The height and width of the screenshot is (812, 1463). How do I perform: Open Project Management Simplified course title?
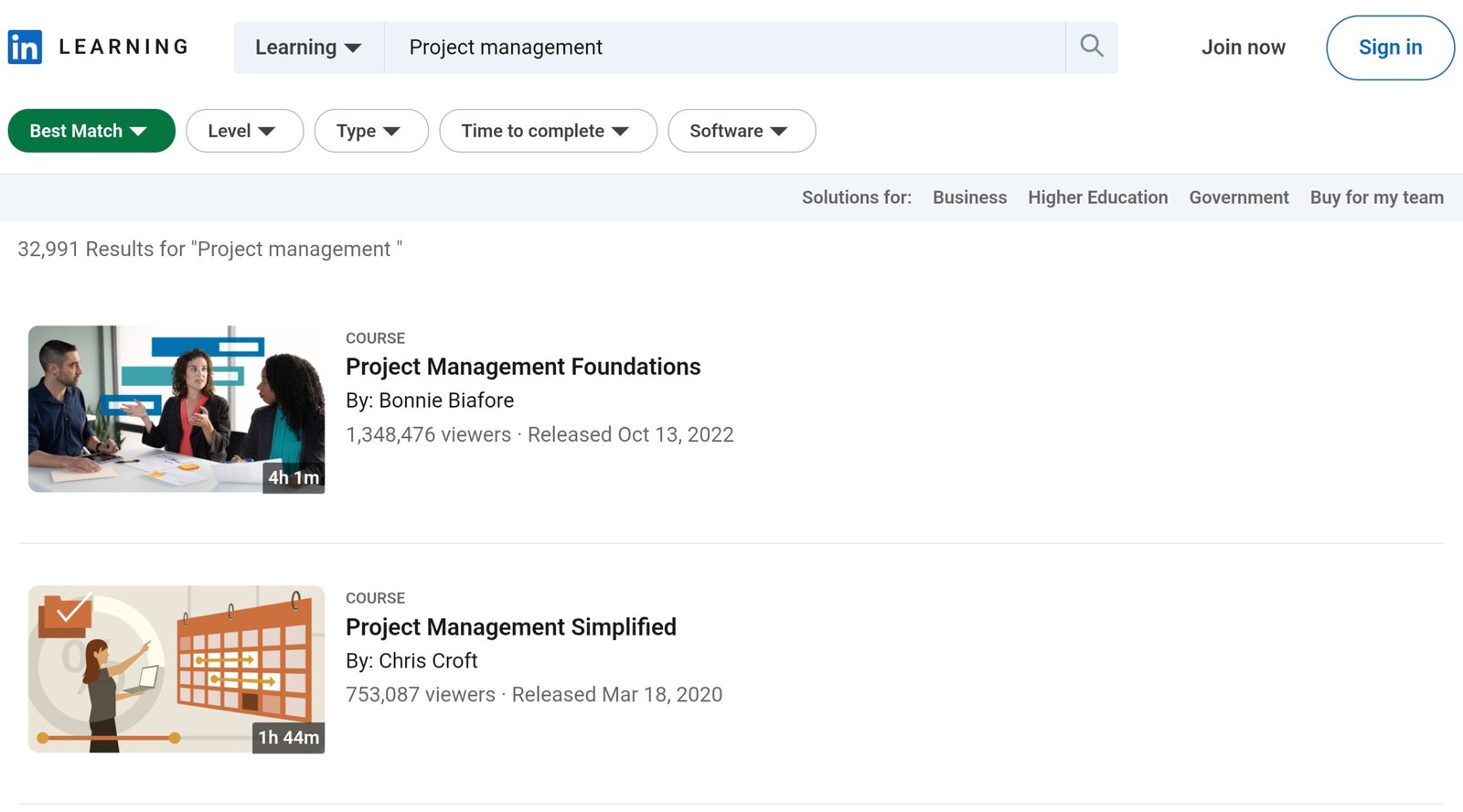(x=511, y=627)
